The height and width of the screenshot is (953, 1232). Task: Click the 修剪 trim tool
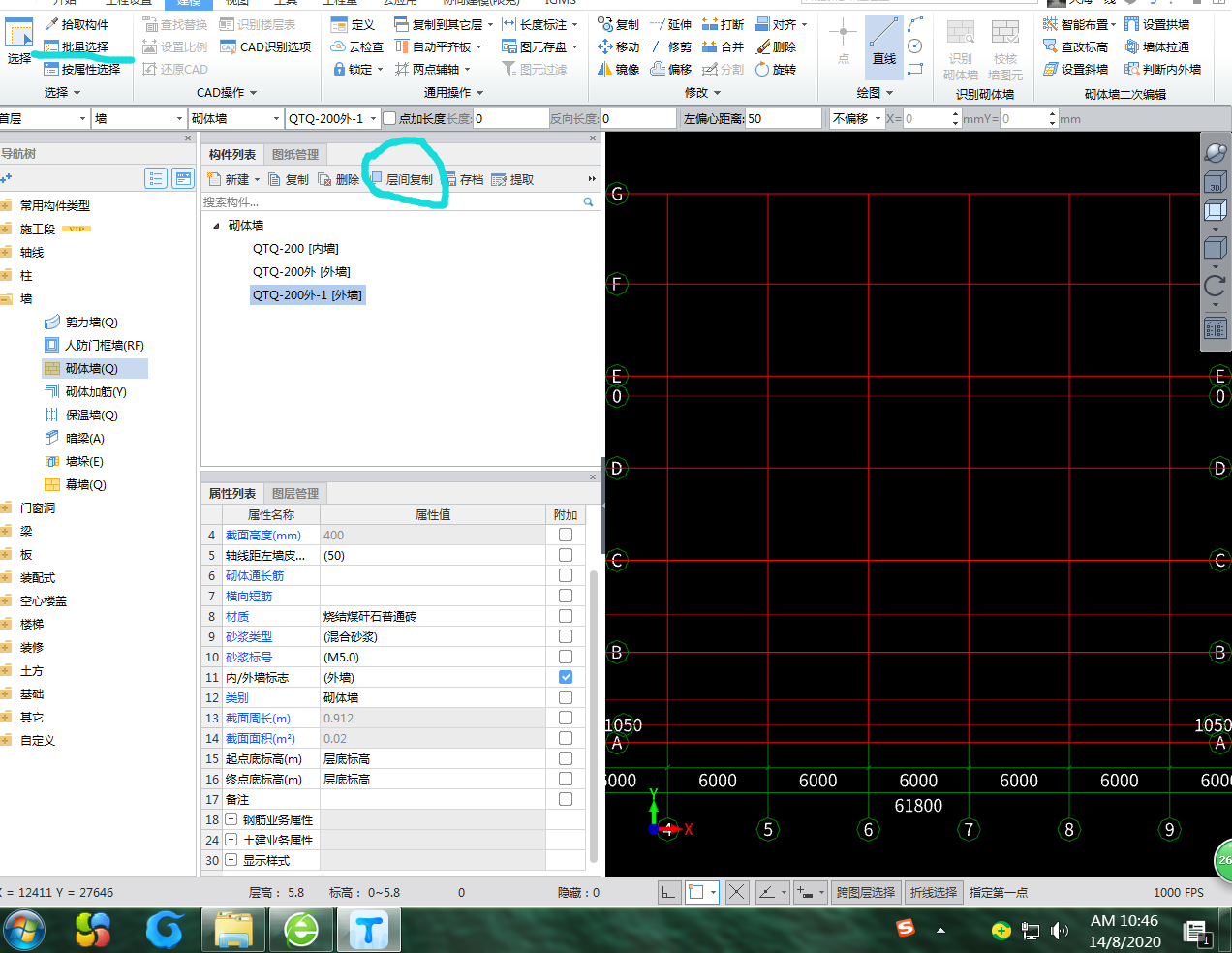(670, 46)
